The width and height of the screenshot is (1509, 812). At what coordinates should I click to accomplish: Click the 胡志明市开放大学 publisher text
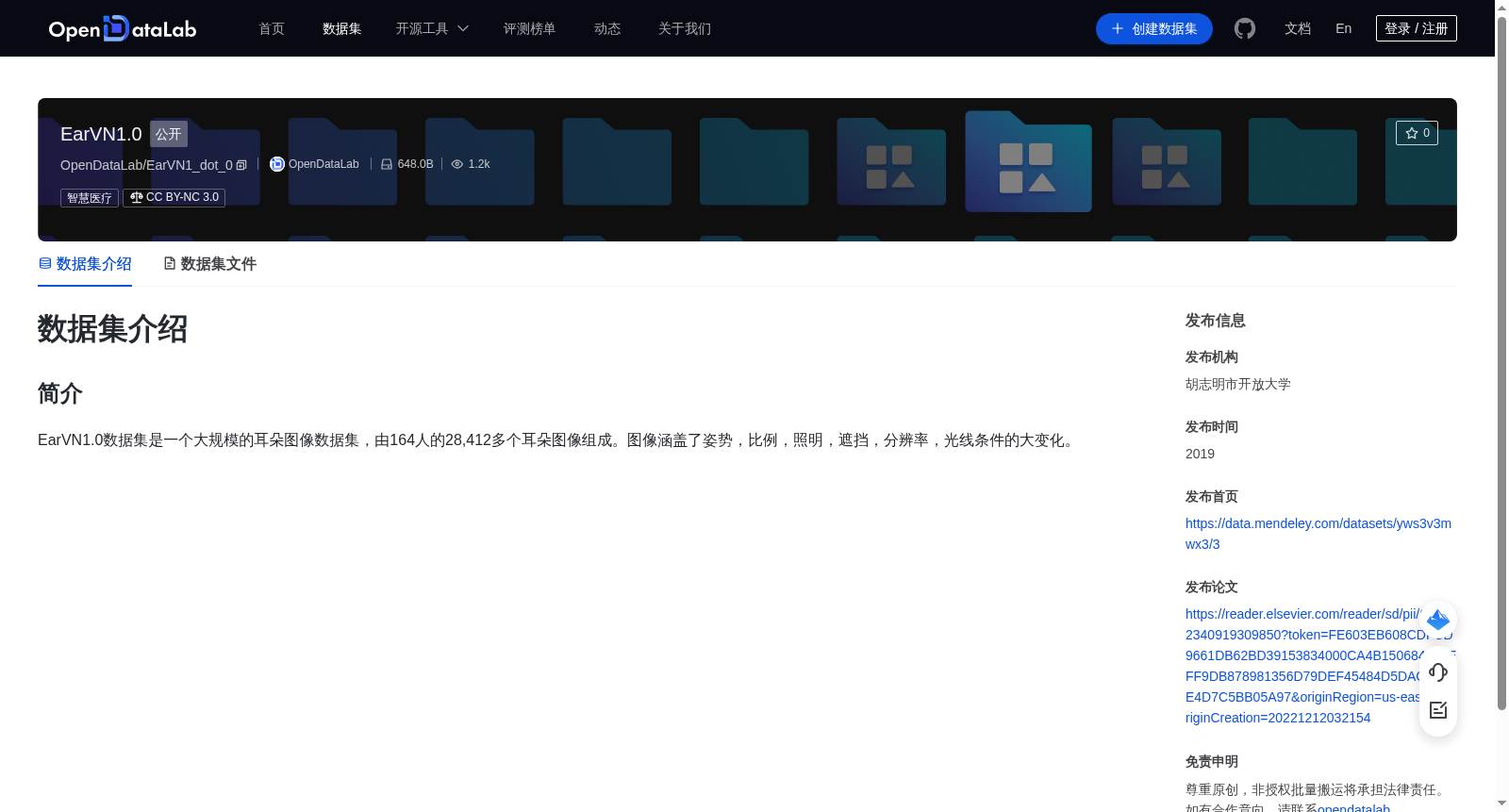pos(1238,384)
